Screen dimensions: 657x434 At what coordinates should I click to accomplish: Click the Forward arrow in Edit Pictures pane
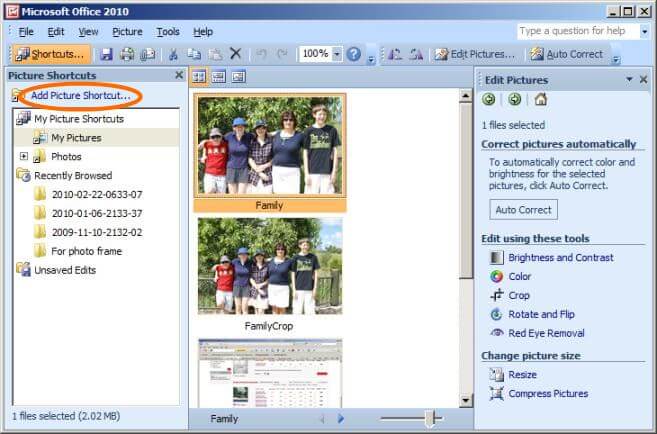(515, 99)
